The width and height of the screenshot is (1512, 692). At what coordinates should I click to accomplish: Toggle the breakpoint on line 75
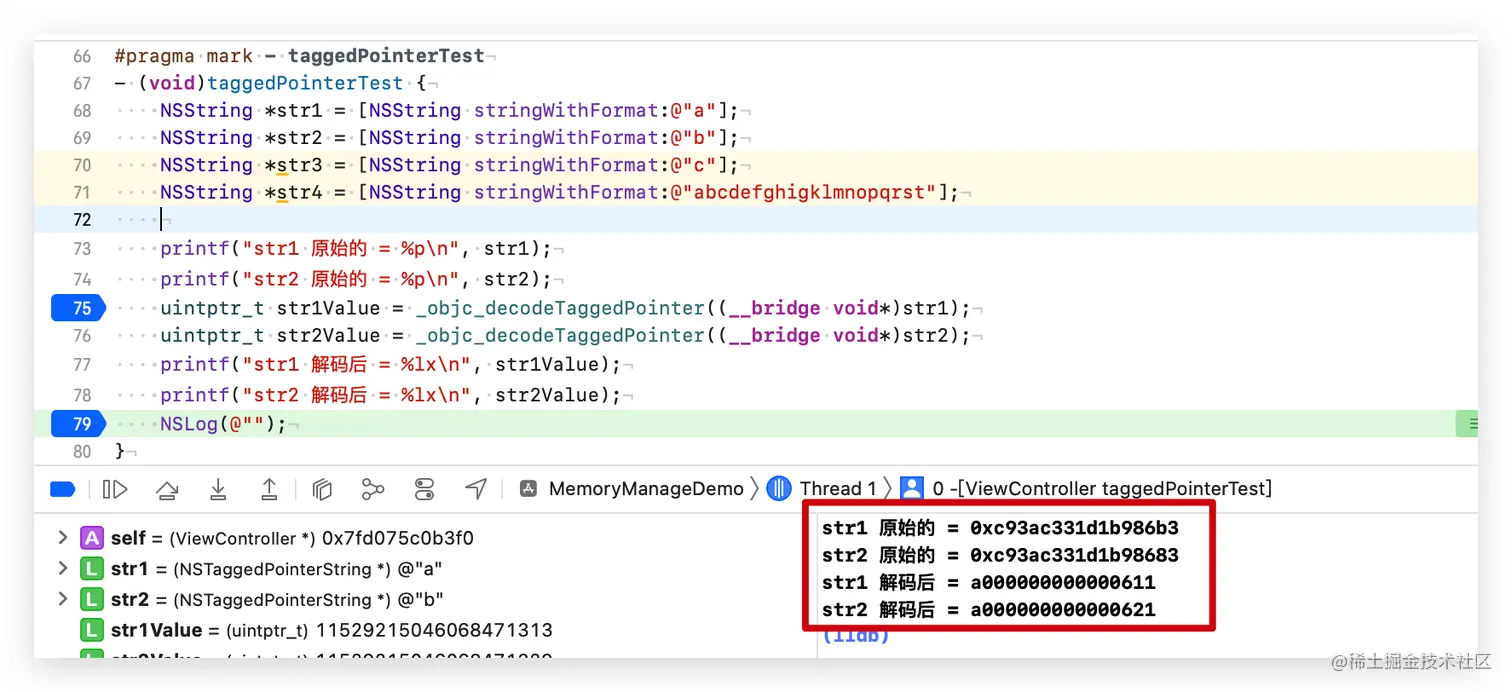78,308
